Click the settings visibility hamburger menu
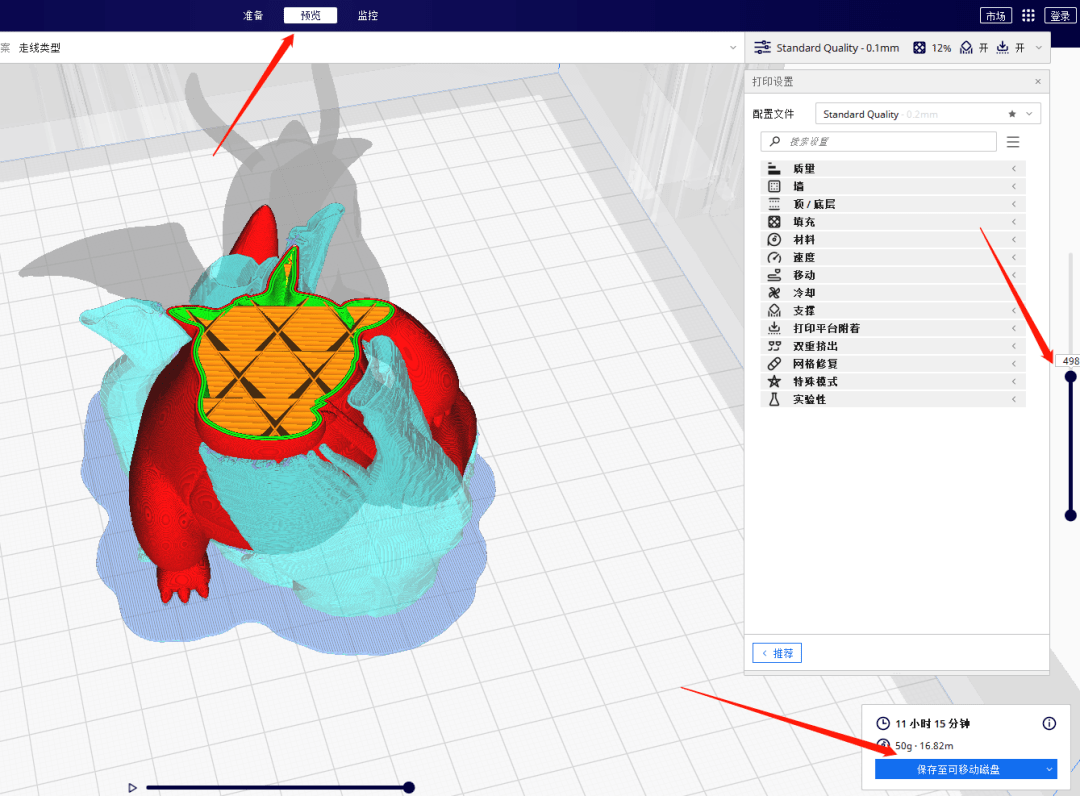Viewport: 1080px width, 796px height. (1012, 142)
